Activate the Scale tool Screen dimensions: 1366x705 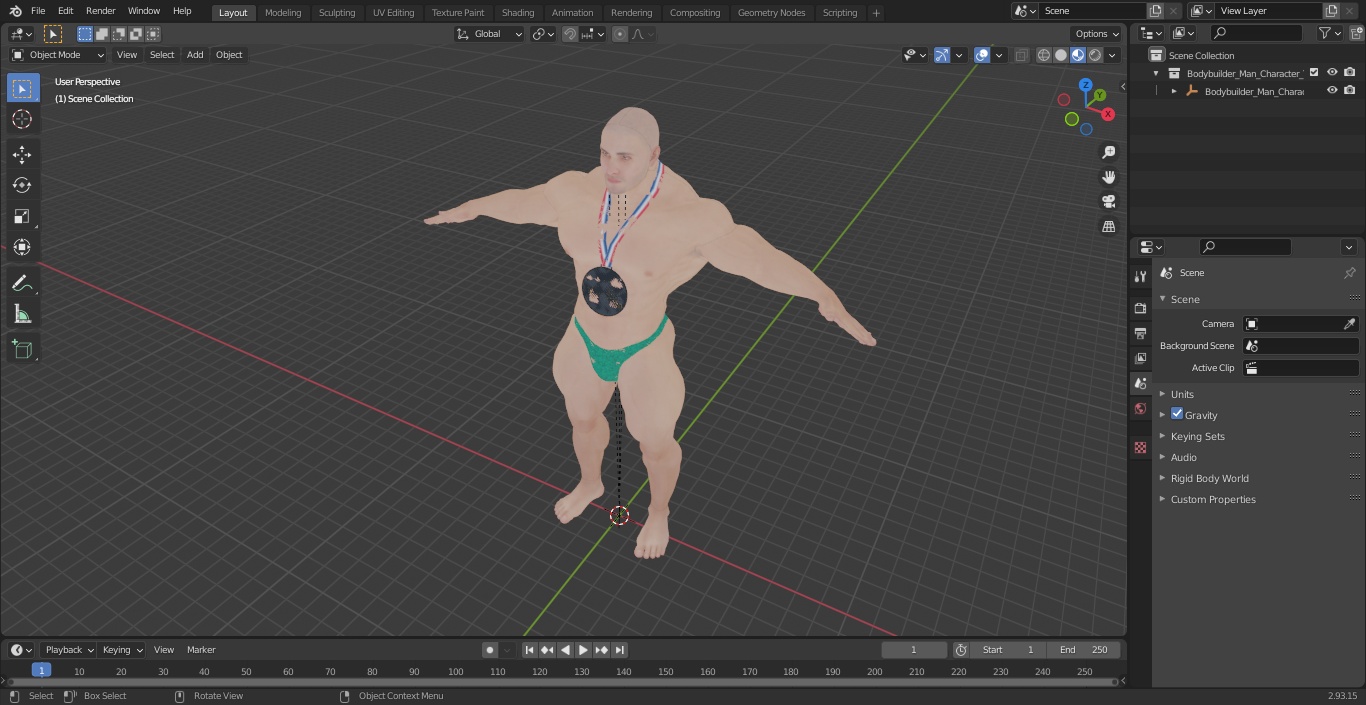point(22,216)
